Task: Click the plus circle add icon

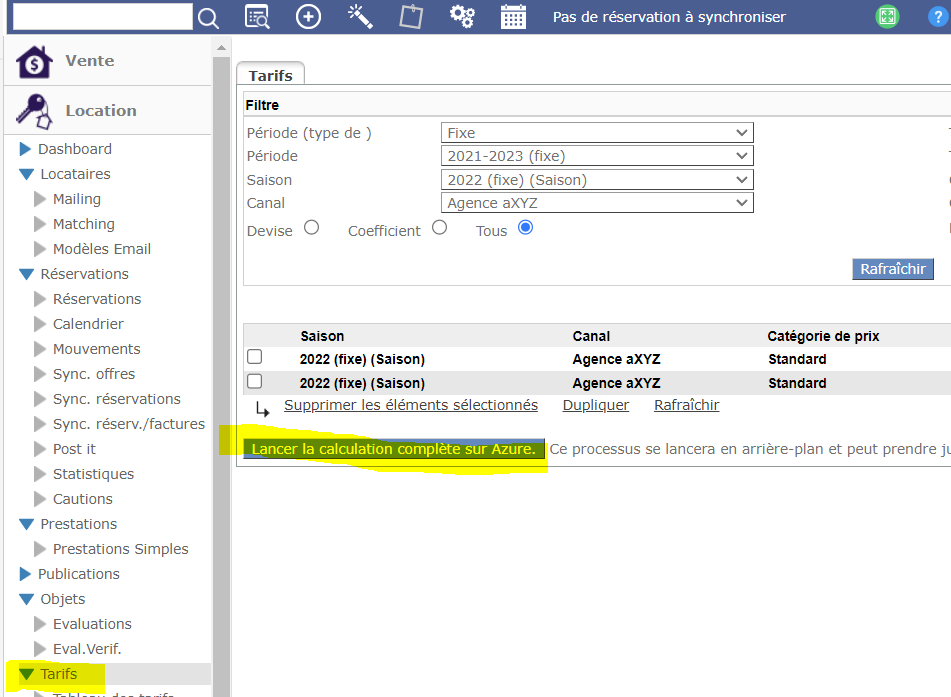Action: [308, 17]
